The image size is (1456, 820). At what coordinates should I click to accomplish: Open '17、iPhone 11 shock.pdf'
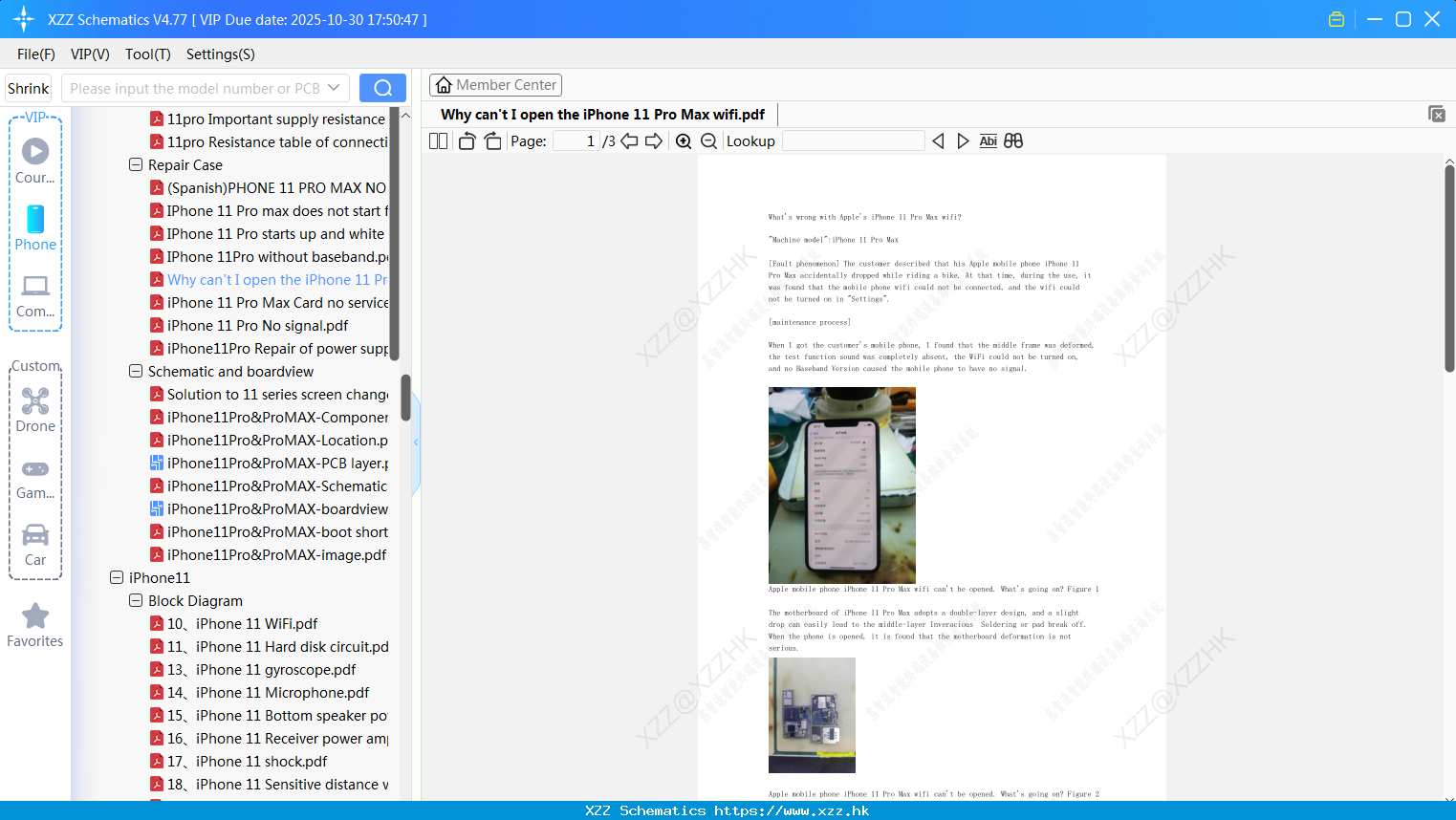(x=238, y=761)
